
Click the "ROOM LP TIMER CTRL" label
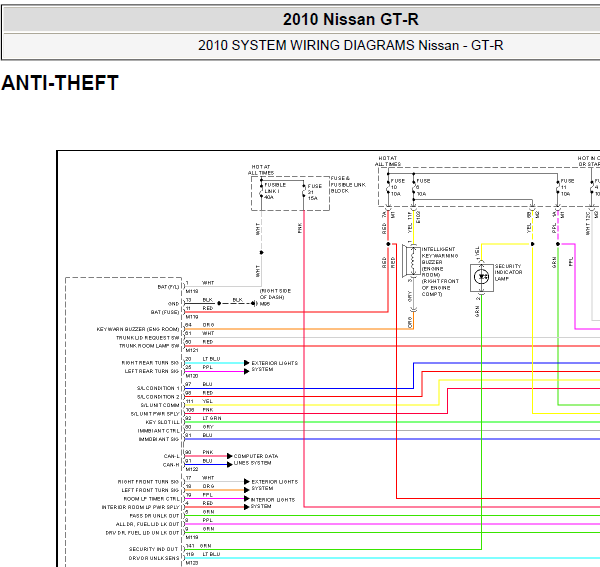pos(152,499)
